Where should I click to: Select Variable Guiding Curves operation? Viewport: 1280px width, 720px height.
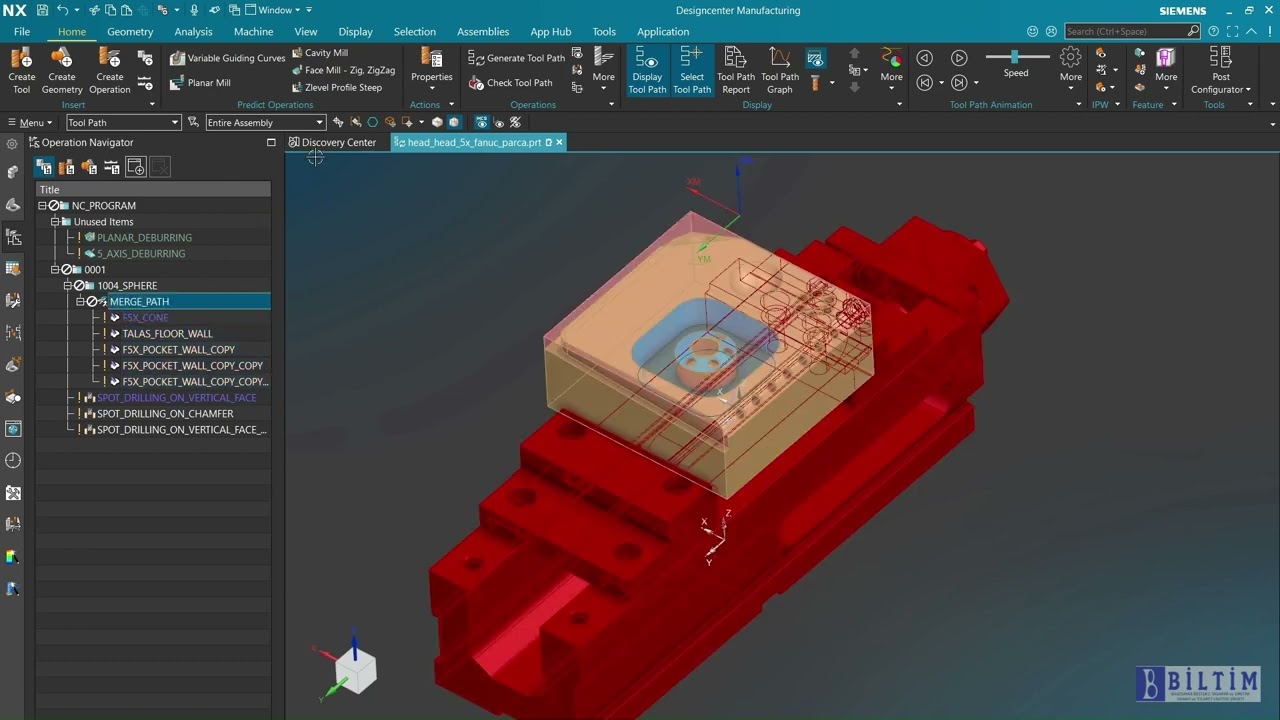[227, 58]
